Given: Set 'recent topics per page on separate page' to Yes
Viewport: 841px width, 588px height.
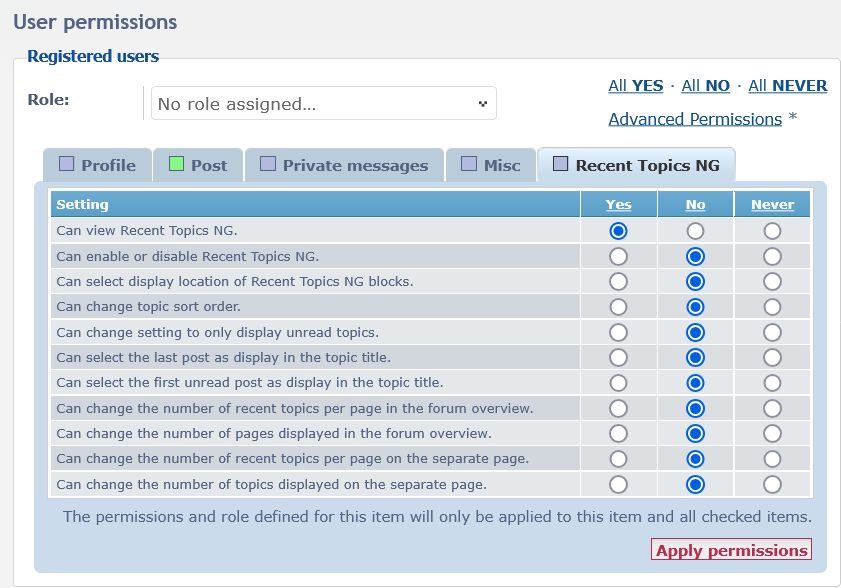Looking at the screenshot, I should [x=618, y=459].
